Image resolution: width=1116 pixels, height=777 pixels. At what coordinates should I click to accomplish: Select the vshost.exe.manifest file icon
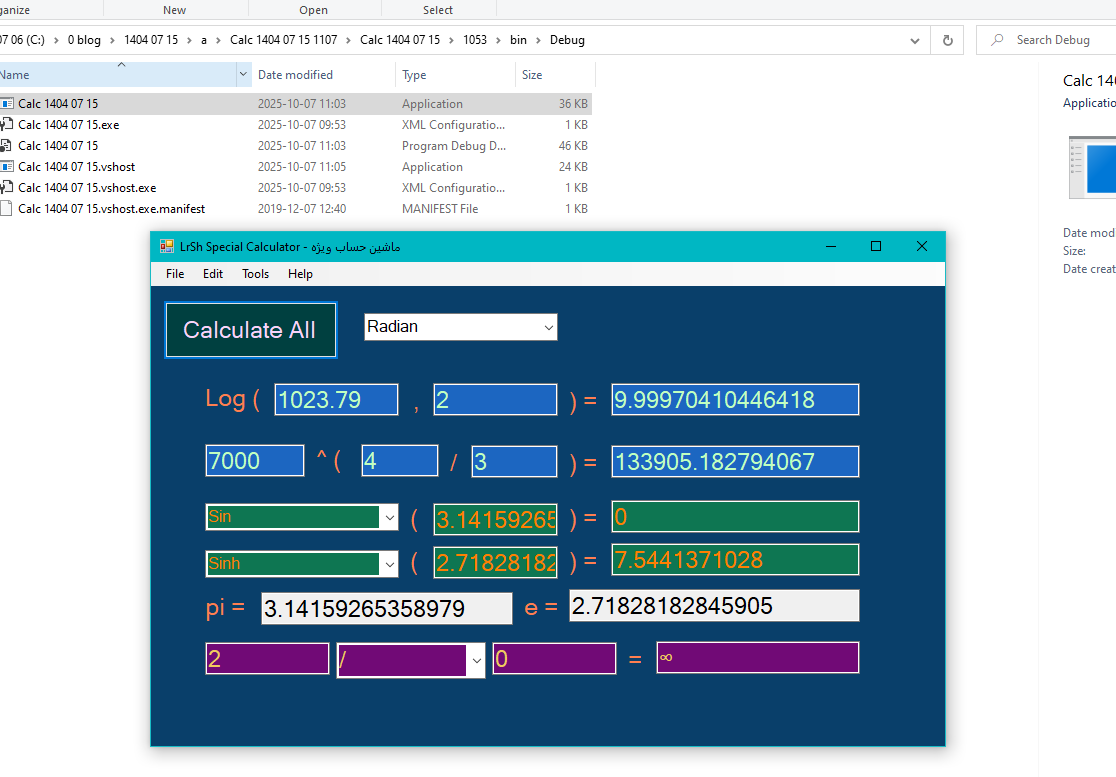[x=7, y=209]
